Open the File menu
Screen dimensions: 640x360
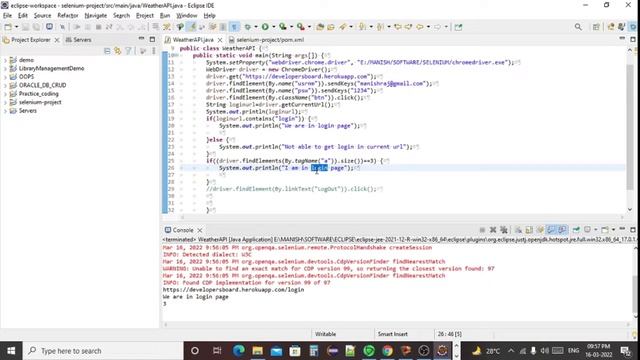pos(7,16)
